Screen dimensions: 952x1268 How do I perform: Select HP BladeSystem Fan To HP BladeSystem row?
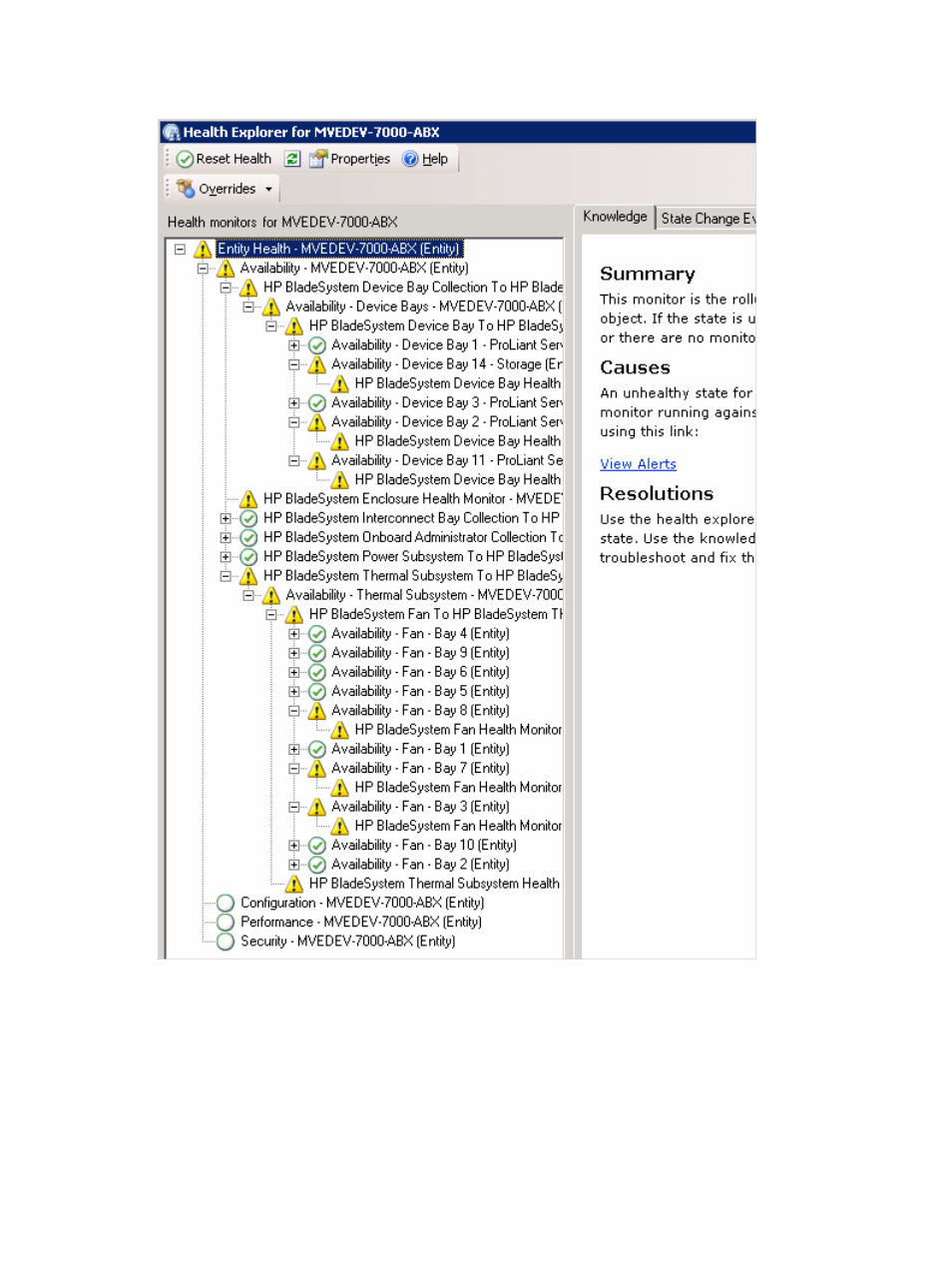coord(435,615)
